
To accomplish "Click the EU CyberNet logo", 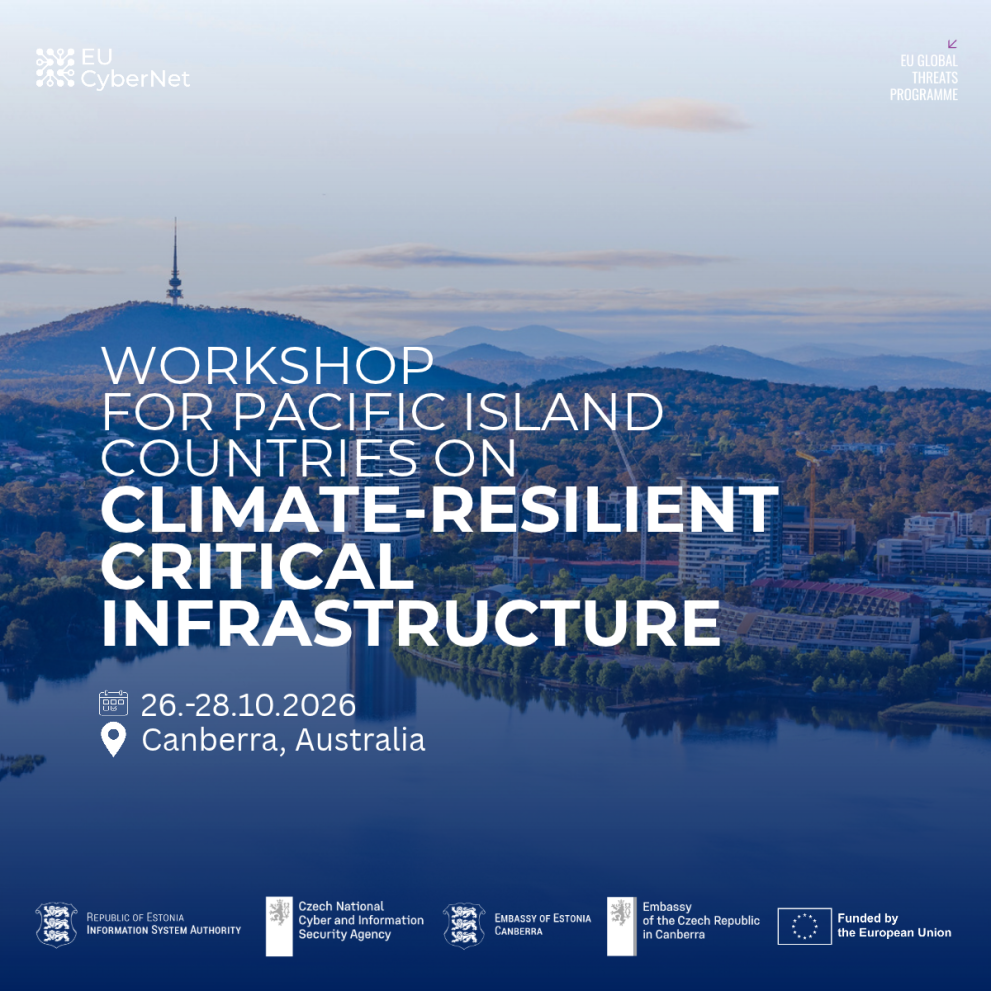I will click(x=112, y=68).
